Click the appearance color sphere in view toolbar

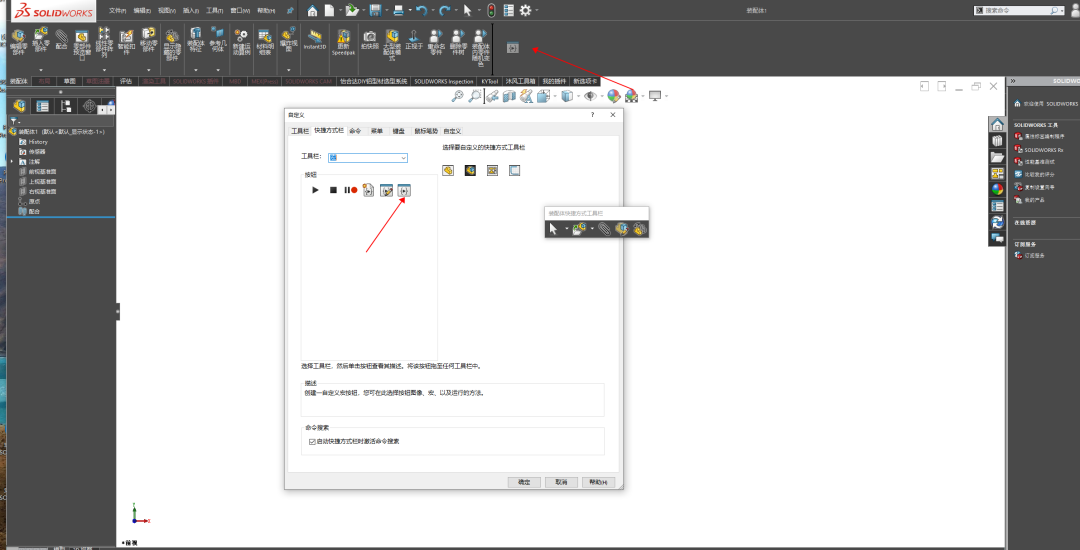coord(612,96)
